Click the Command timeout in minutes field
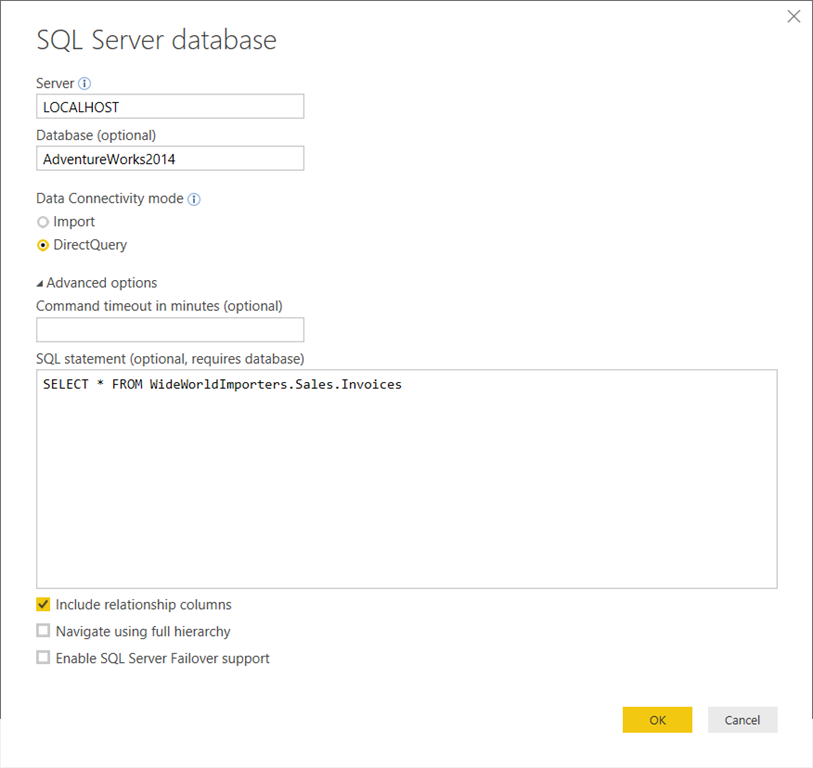The height and width of the screenshot is (768, 813). coord(170,330)
